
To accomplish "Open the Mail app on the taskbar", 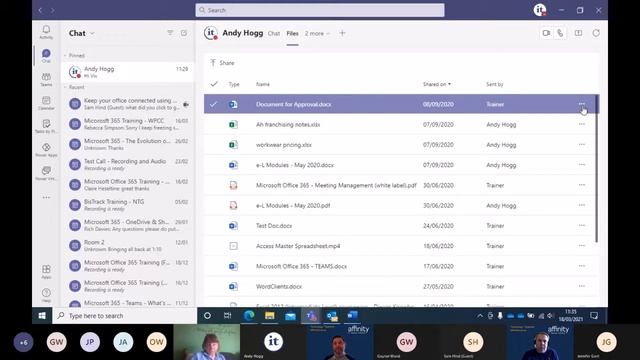I will click(x=290, y=316).
